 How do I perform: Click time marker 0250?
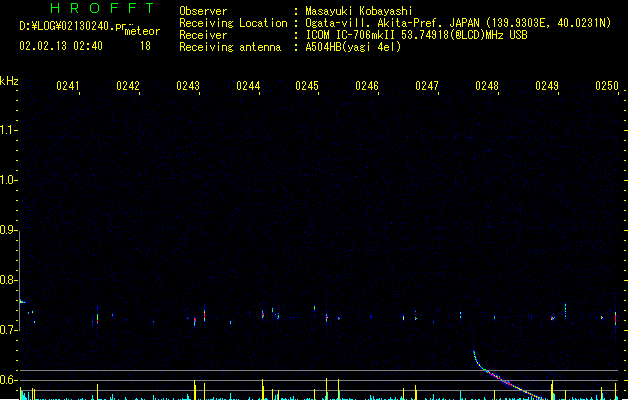(x=607, y=86)
